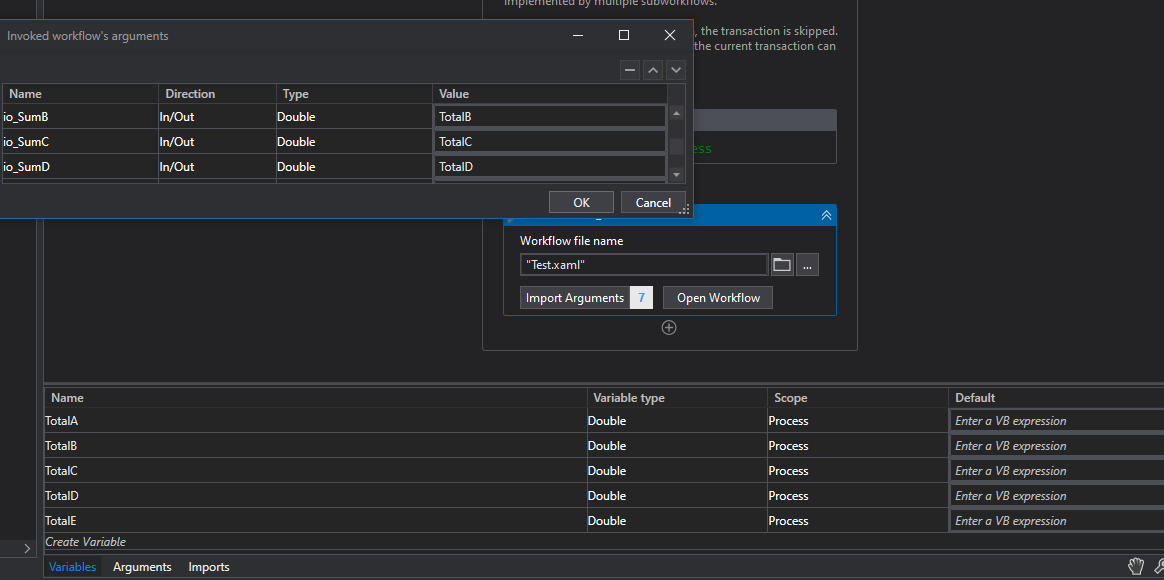Change the scope of TotalE variable
Viewport: 1164px width, 580px height.
pyautogui.click(x=857, y=521)
